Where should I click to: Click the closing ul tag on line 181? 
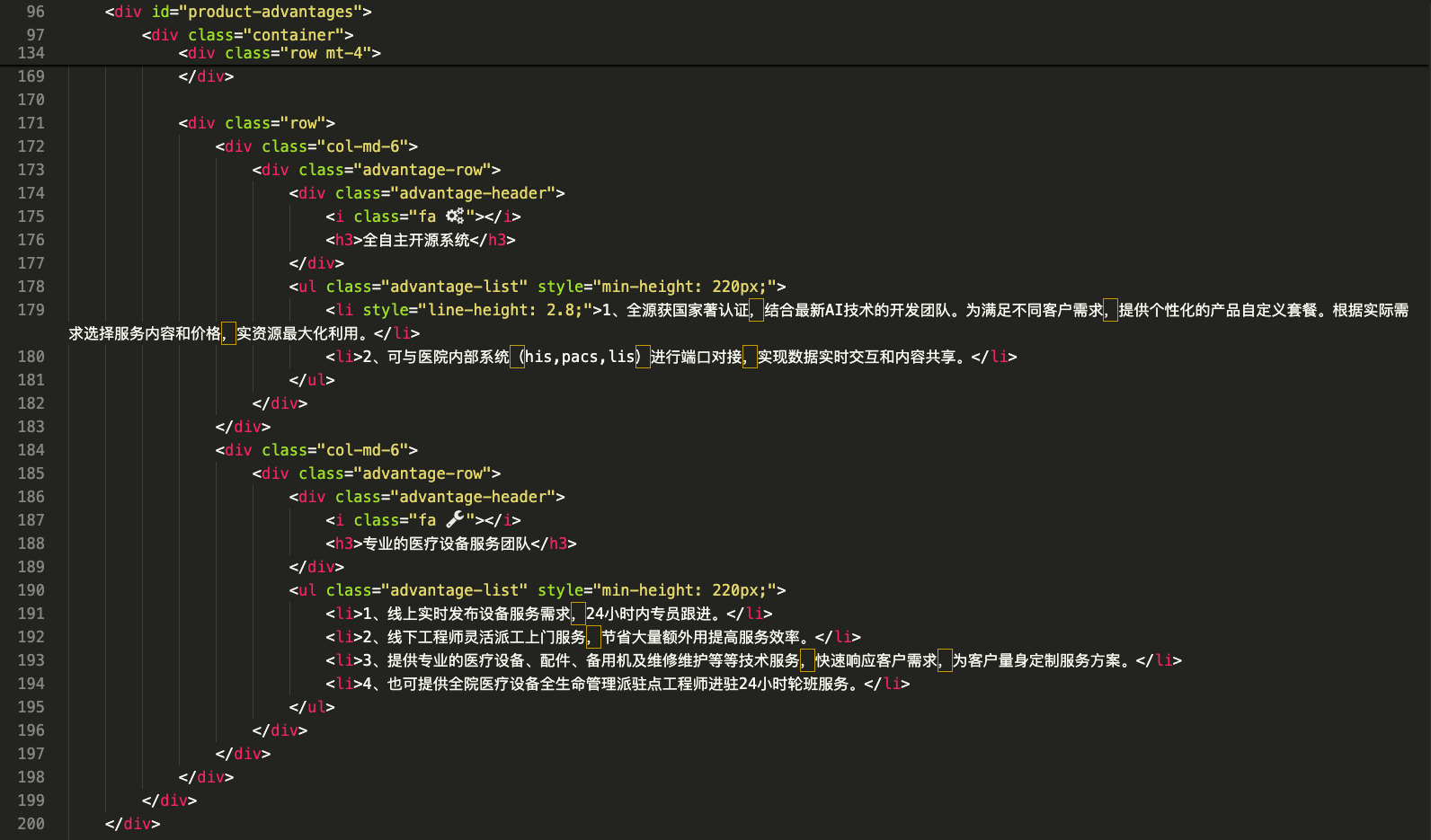[x=312, y=380]
